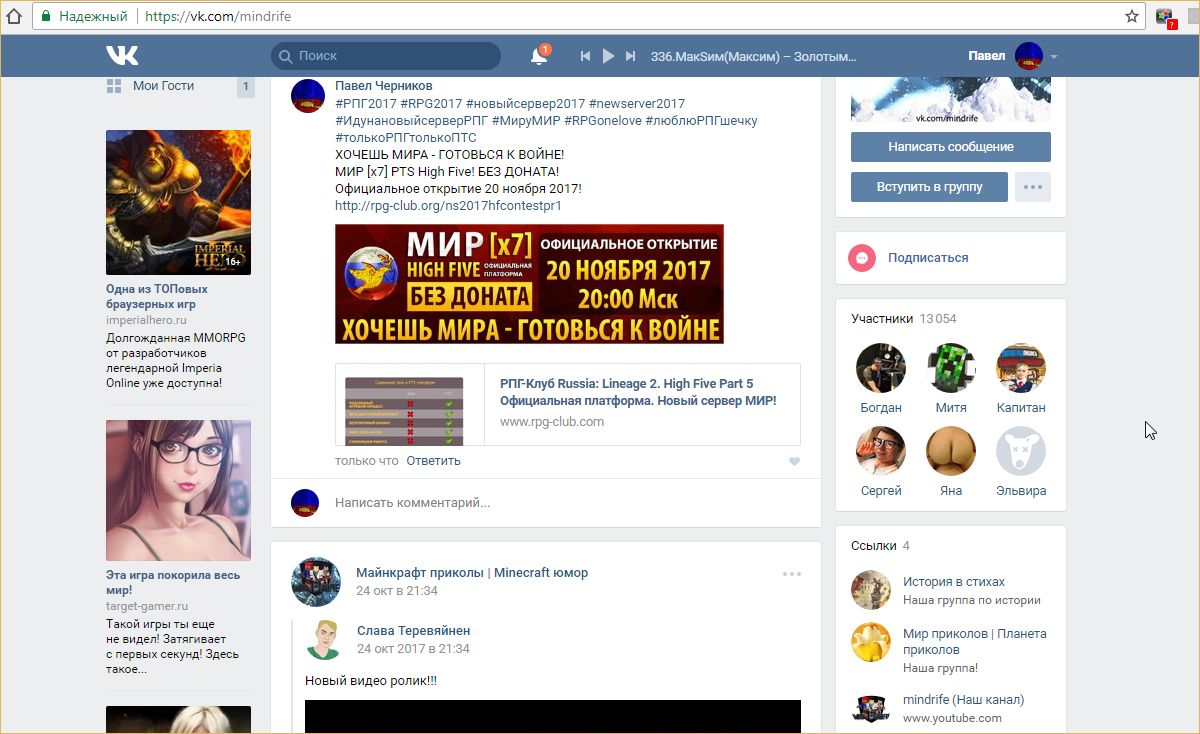Click anime girl ad image
This screenshot has width=1200, height=734.
tap(178, 490)
